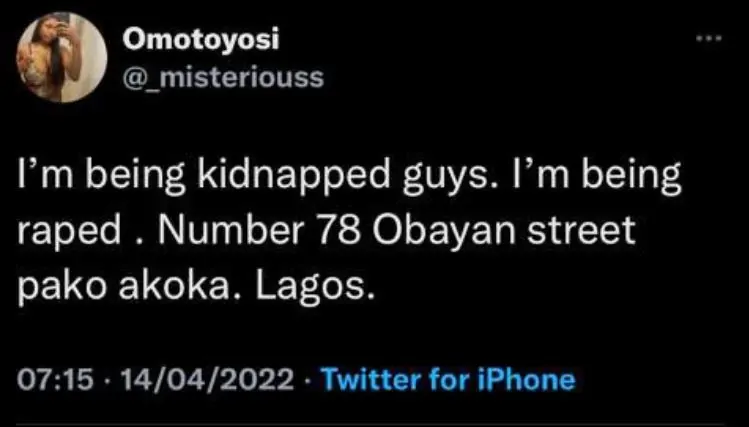749x427 pixels.
Task: Click the dot separator after the date
Action: pyautogui.click(x=306, y=380)
